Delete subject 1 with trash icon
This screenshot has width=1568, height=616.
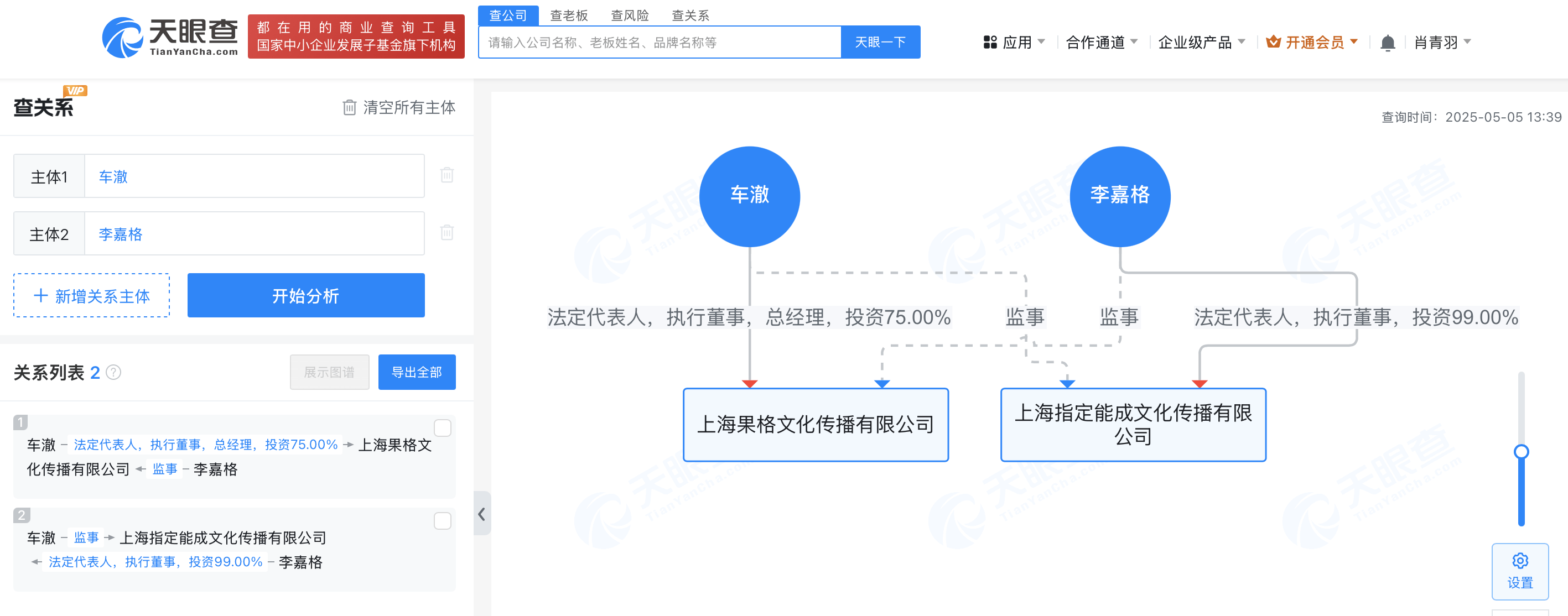447,175
